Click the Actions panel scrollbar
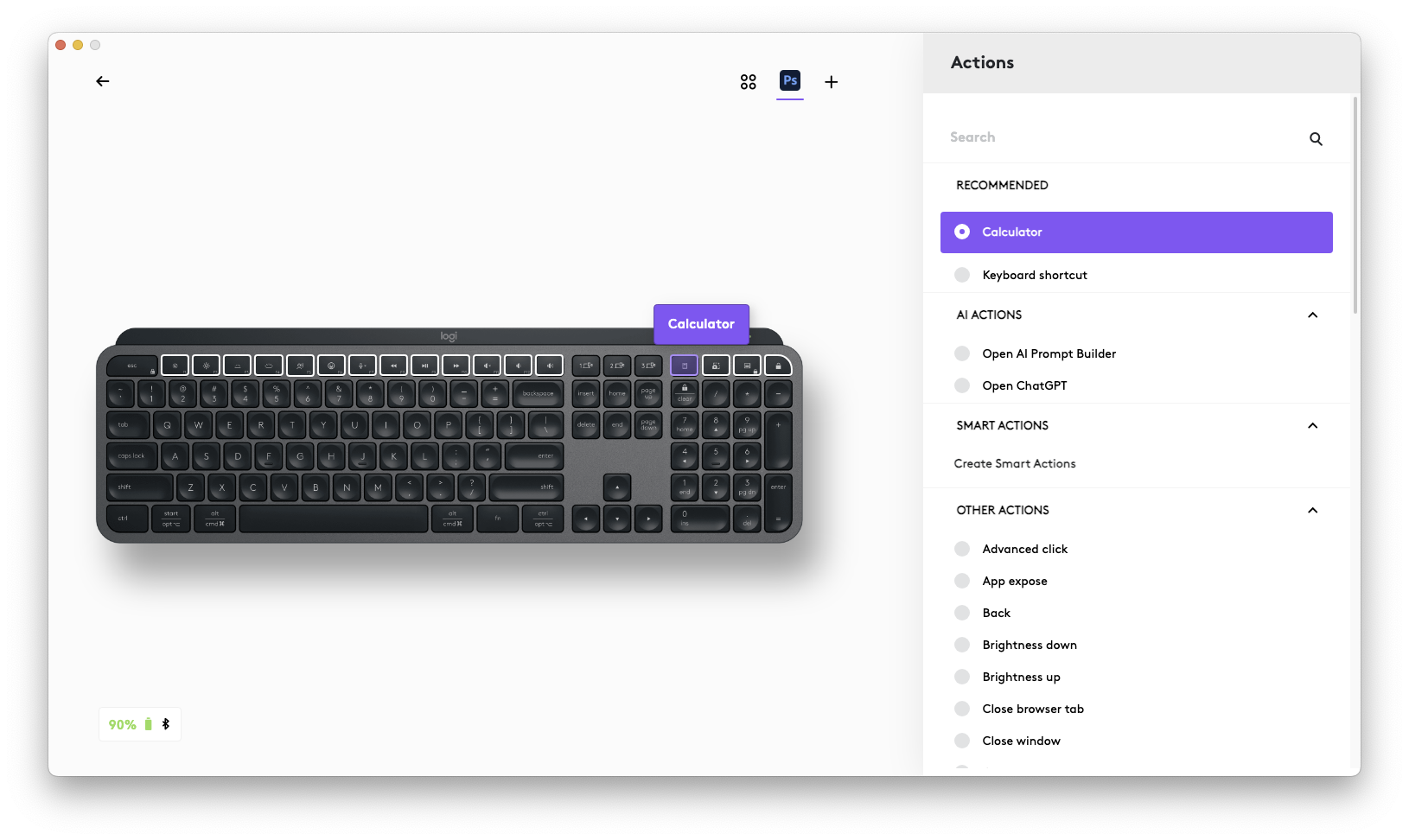Screen dimensions: 1409x840 [x=1355, y=206]
